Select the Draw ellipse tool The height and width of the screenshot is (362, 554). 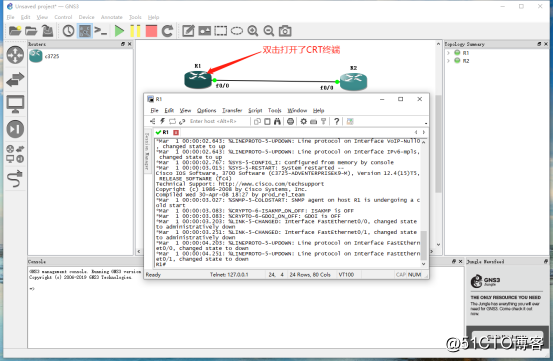click(x=237, y=31)
